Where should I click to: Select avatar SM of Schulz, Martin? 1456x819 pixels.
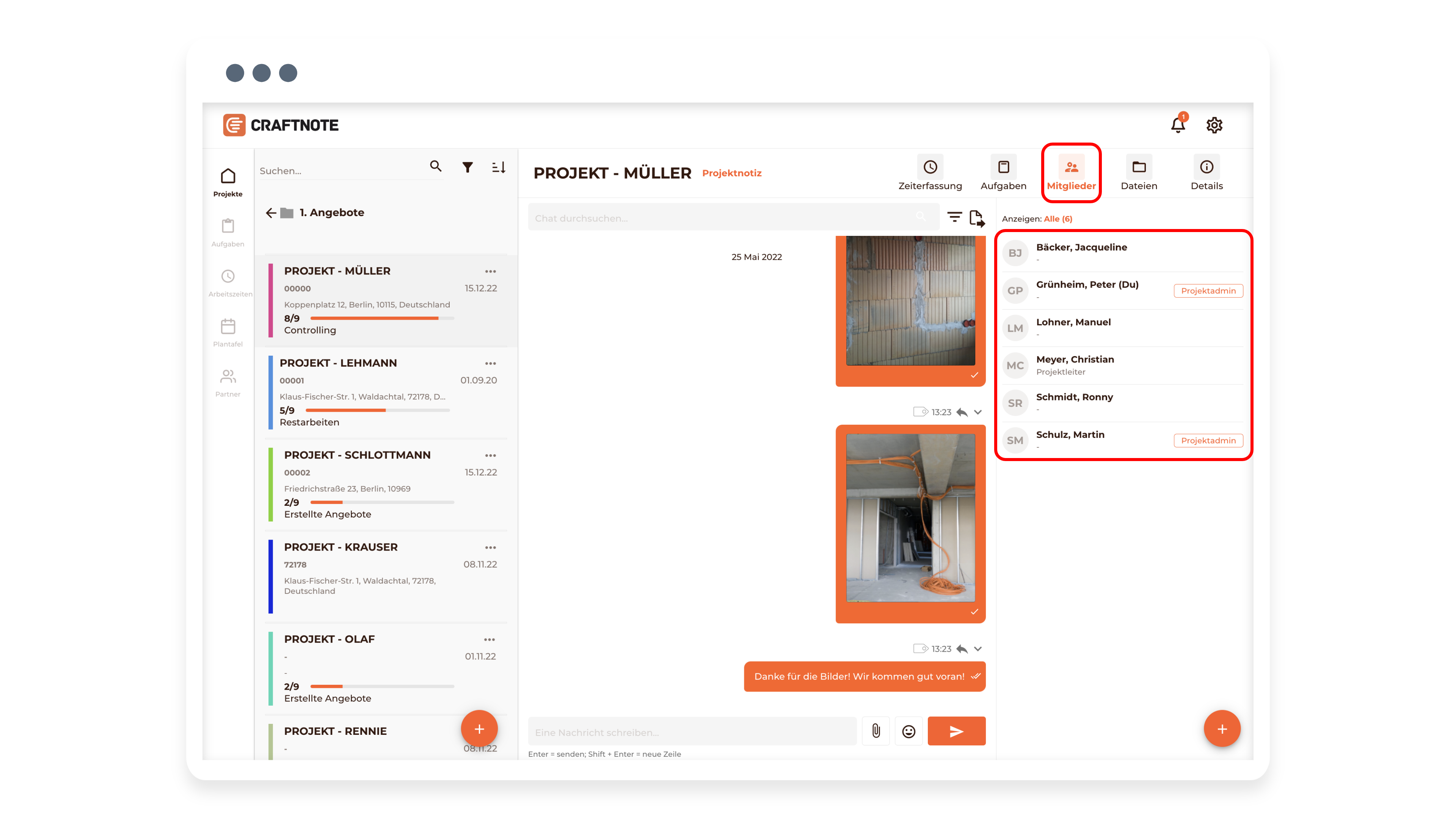[x=1015, y=440]
